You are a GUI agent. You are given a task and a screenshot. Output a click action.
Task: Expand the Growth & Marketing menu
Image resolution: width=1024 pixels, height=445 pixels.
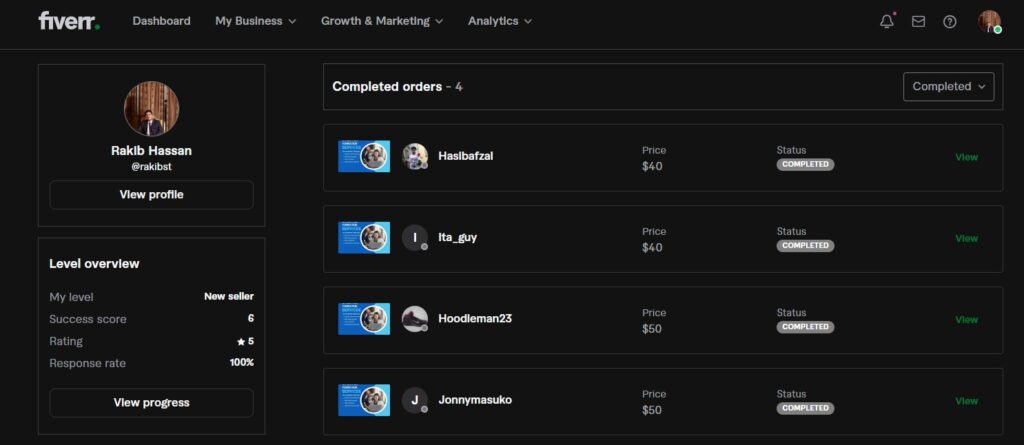[382, 21]
